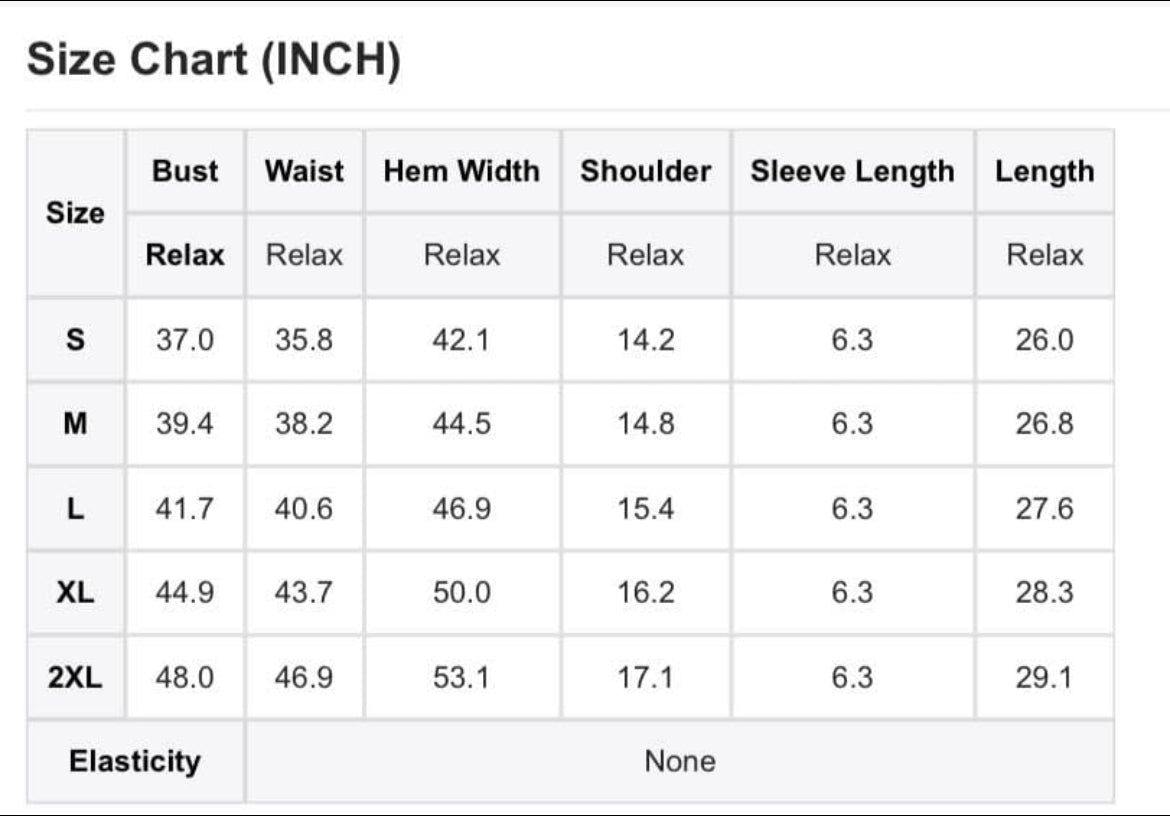Click the None elasticity value cell

pyautogui.click(x=680, y=762)
